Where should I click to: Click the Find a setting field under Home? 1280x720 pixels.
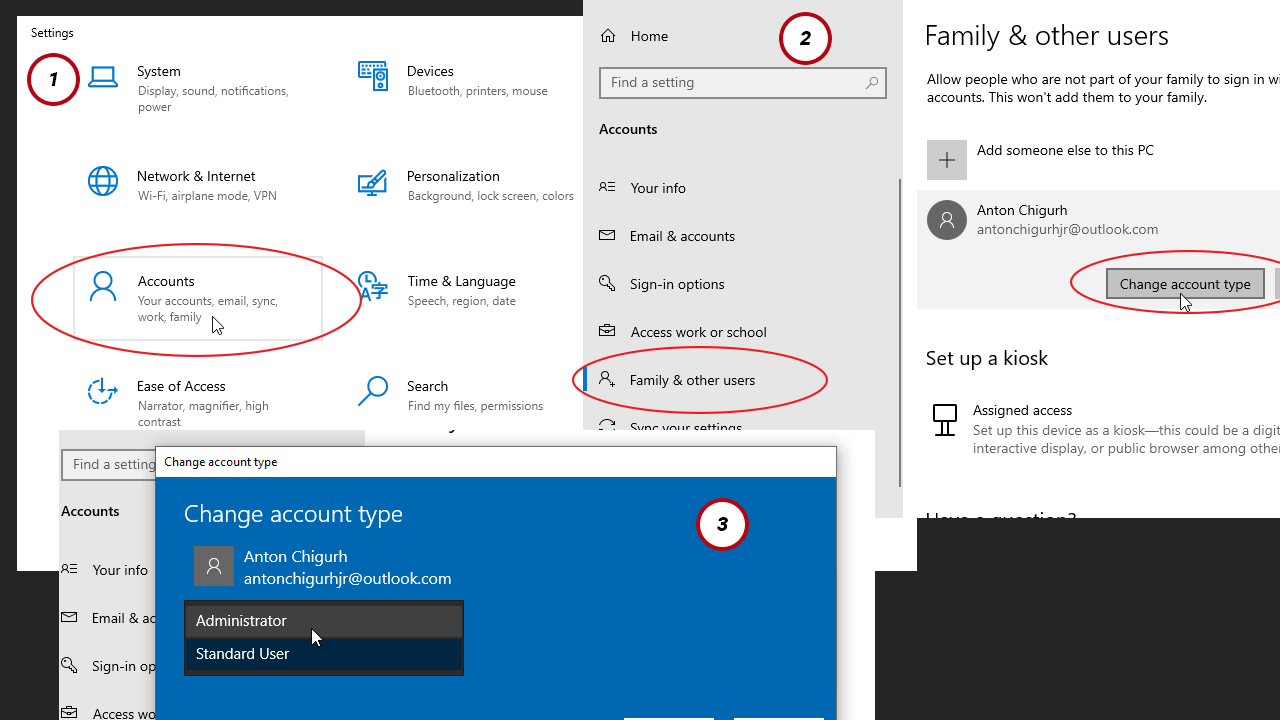point(742,83)
